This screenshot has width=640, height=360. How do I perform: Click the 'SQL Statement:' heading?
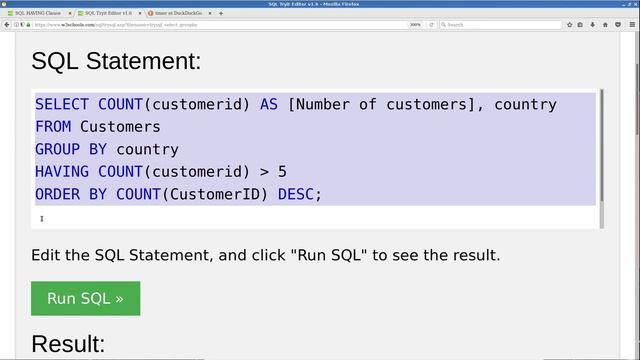116,61
